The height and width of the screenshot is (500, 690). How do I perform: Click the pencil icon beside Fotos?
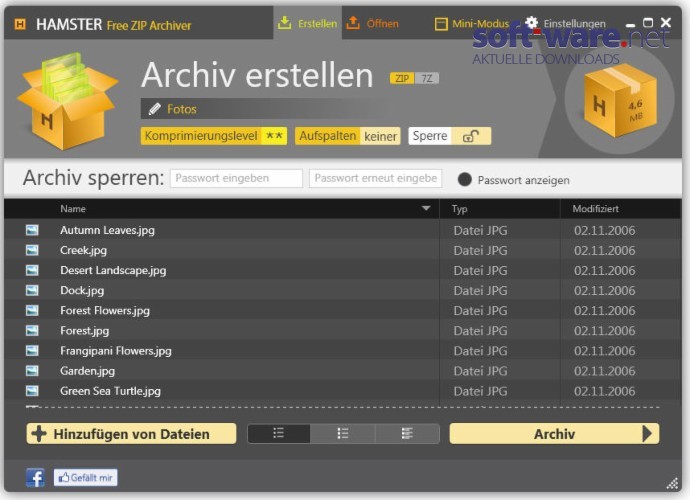[155, 109]
